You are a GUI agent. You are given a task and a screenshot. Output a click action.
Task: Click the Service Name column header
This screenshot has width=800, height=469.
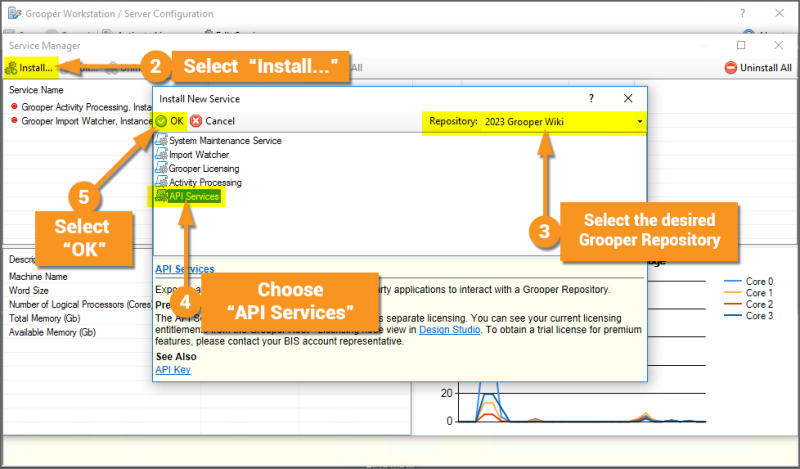coord(36,90)
